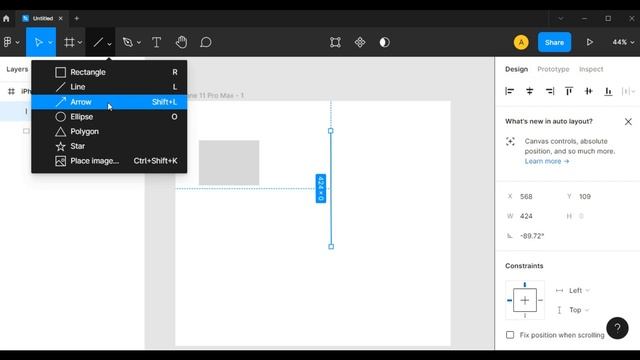Open the Help question mark button

[617, 328]
